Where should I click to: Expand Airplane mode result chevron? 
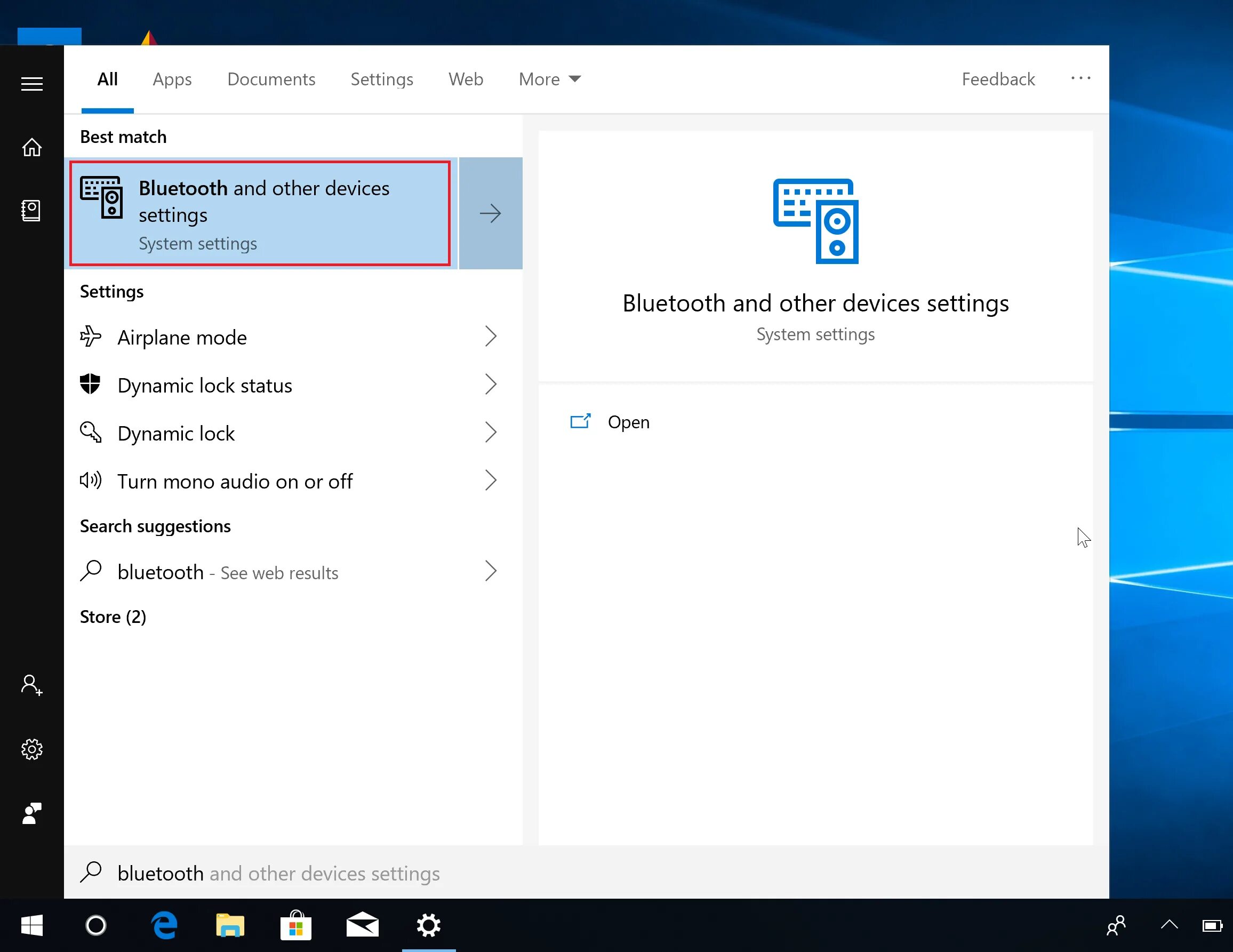[x=491, y=337]
